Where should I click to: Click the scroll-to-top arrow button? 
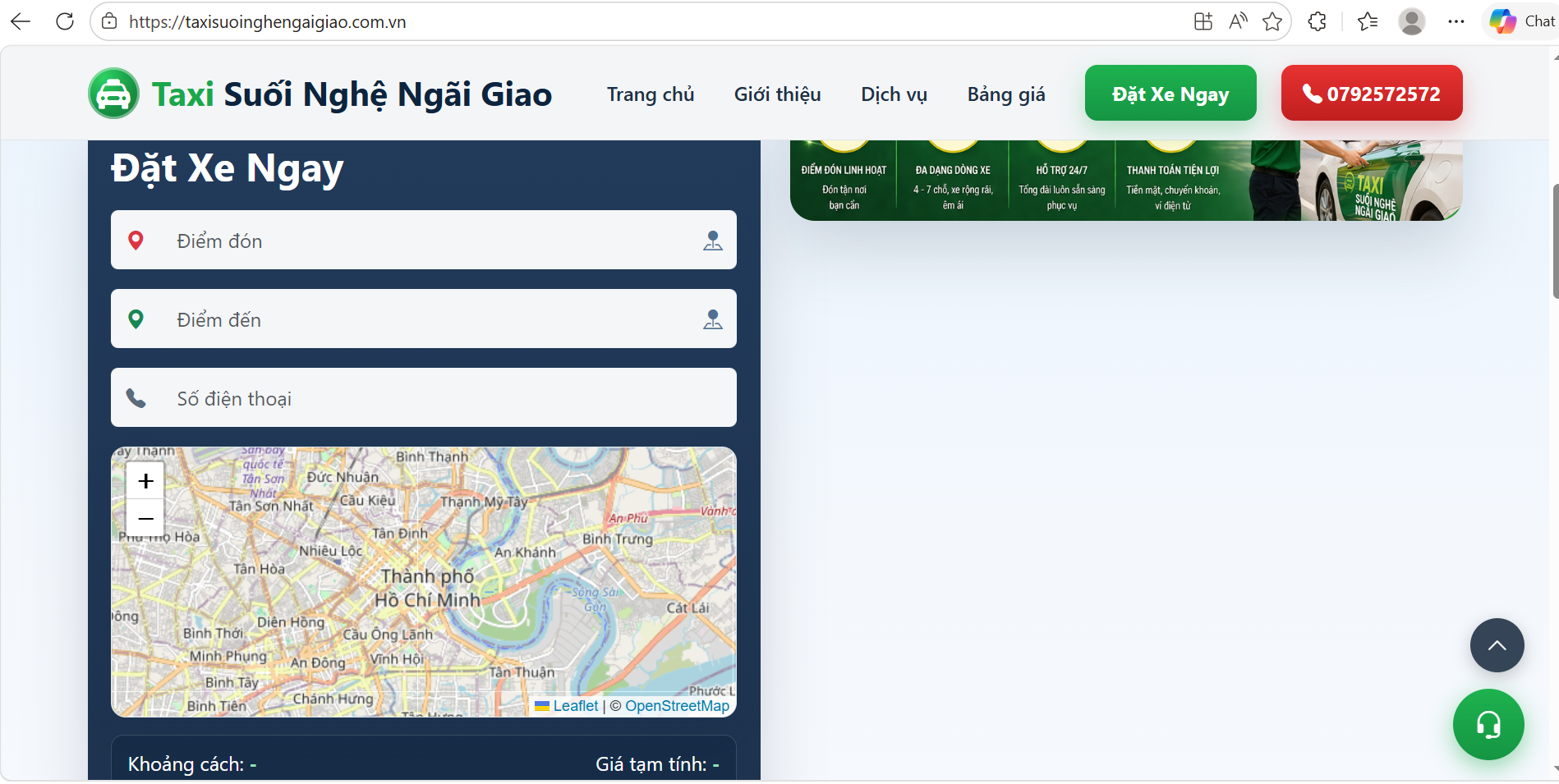click(1497, 645)
